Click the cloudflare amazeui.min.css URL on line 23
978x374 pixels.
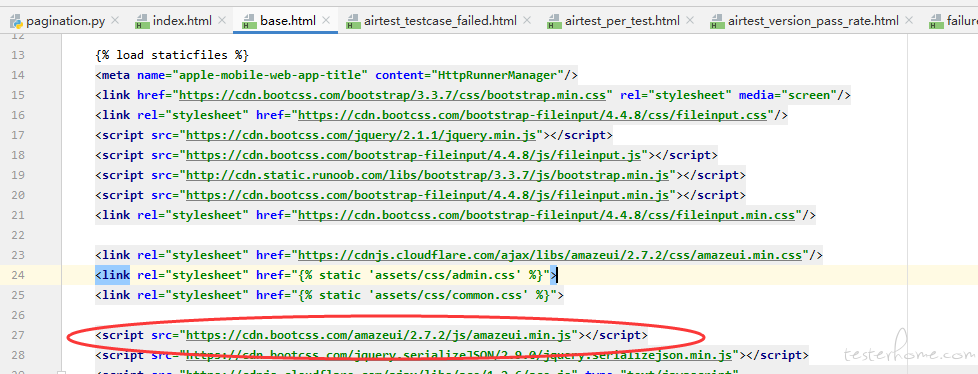(x=550, y=255)
